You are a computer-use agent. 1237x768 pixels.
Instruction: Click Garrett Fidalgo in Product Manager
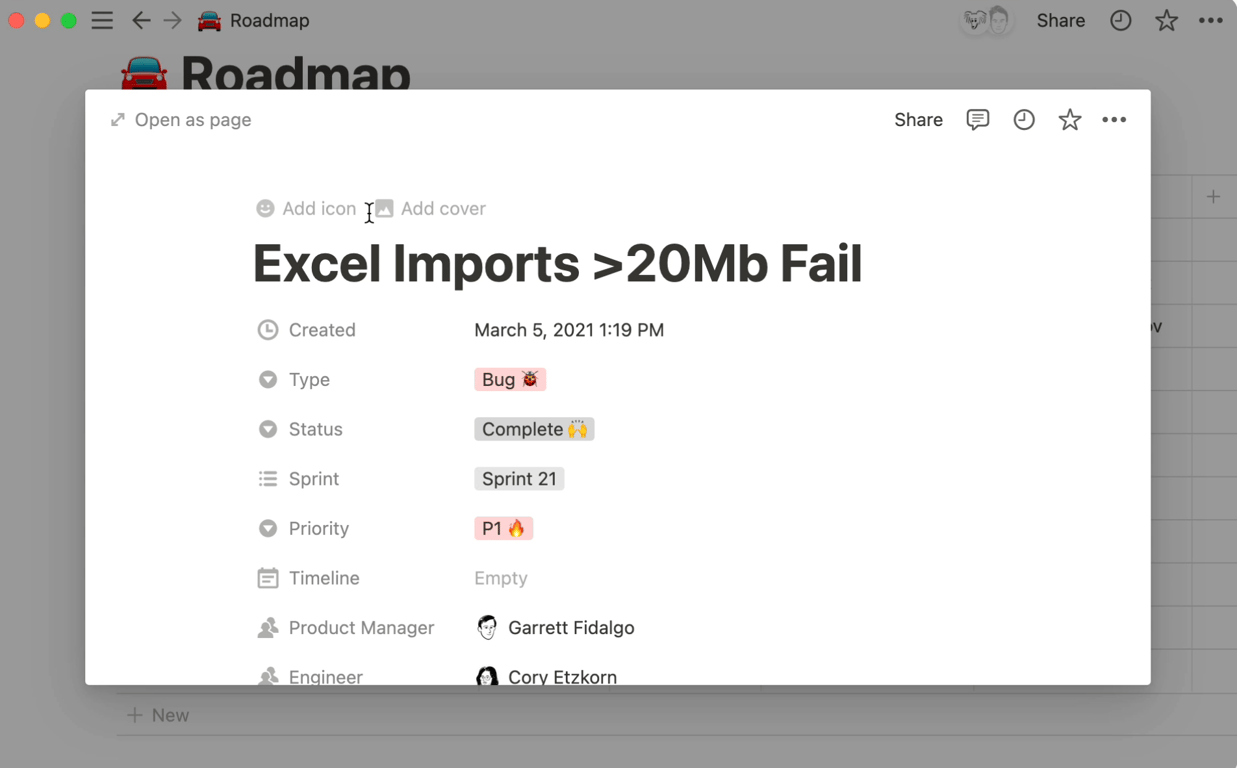[x=570, y=628]
